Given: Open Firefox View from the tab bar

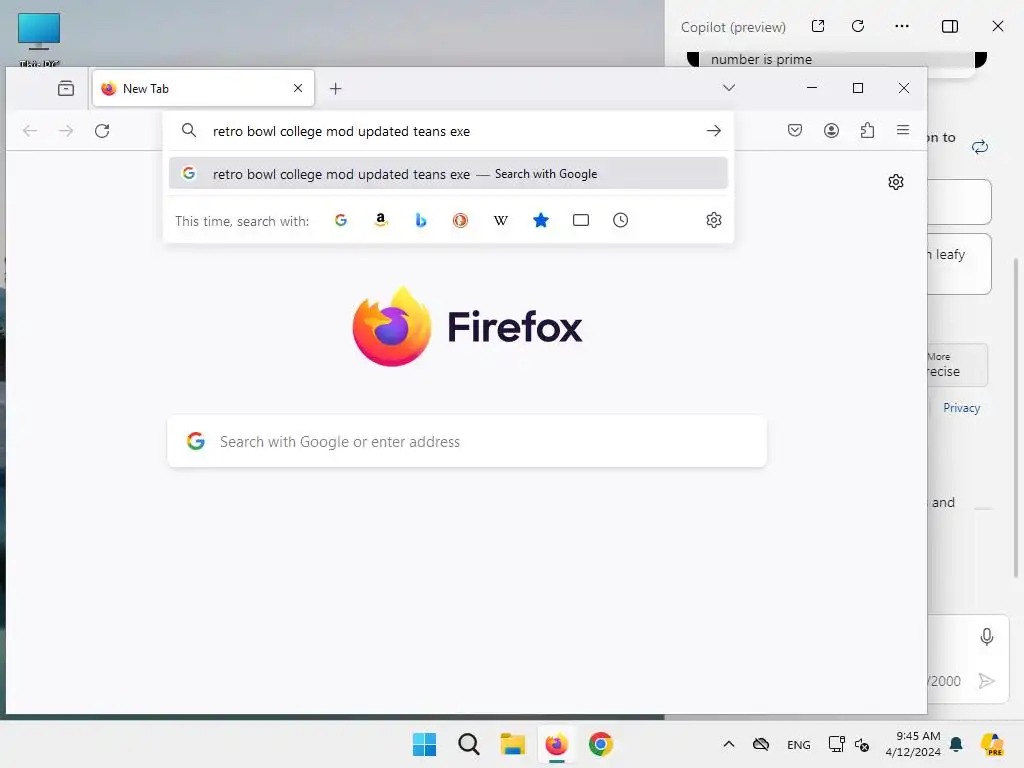Looking at the screenshot, I should pos(66,88).
